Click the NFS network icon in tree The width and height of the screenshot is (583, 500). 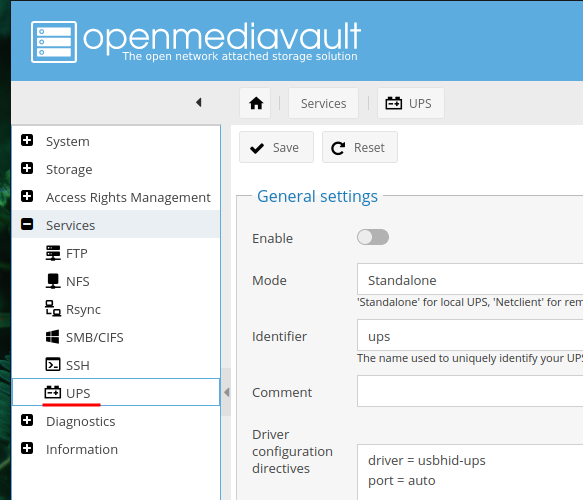tap(53, 281)
